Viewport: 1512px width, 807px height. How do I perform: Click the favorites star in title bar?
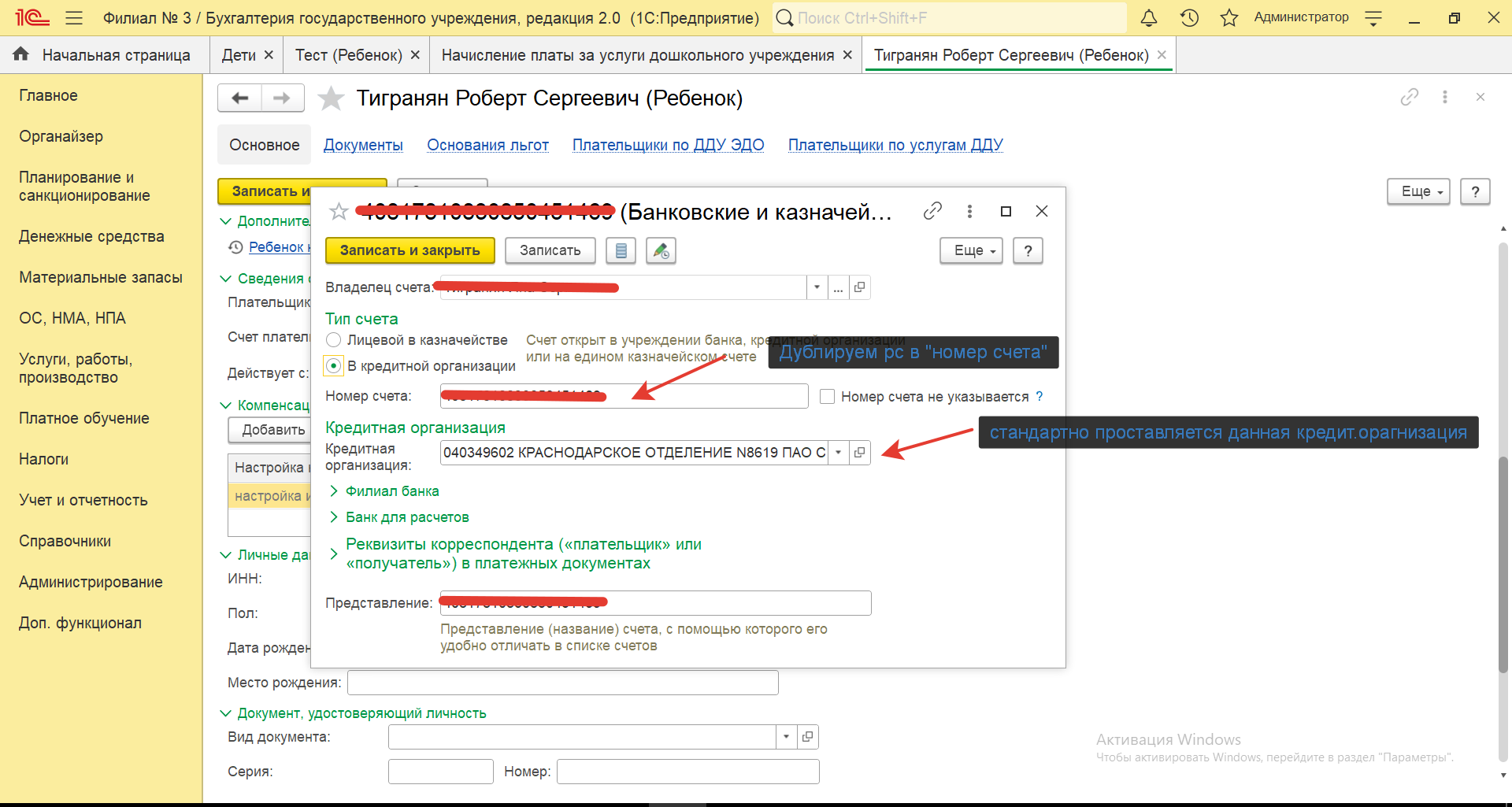(1228, 18)
